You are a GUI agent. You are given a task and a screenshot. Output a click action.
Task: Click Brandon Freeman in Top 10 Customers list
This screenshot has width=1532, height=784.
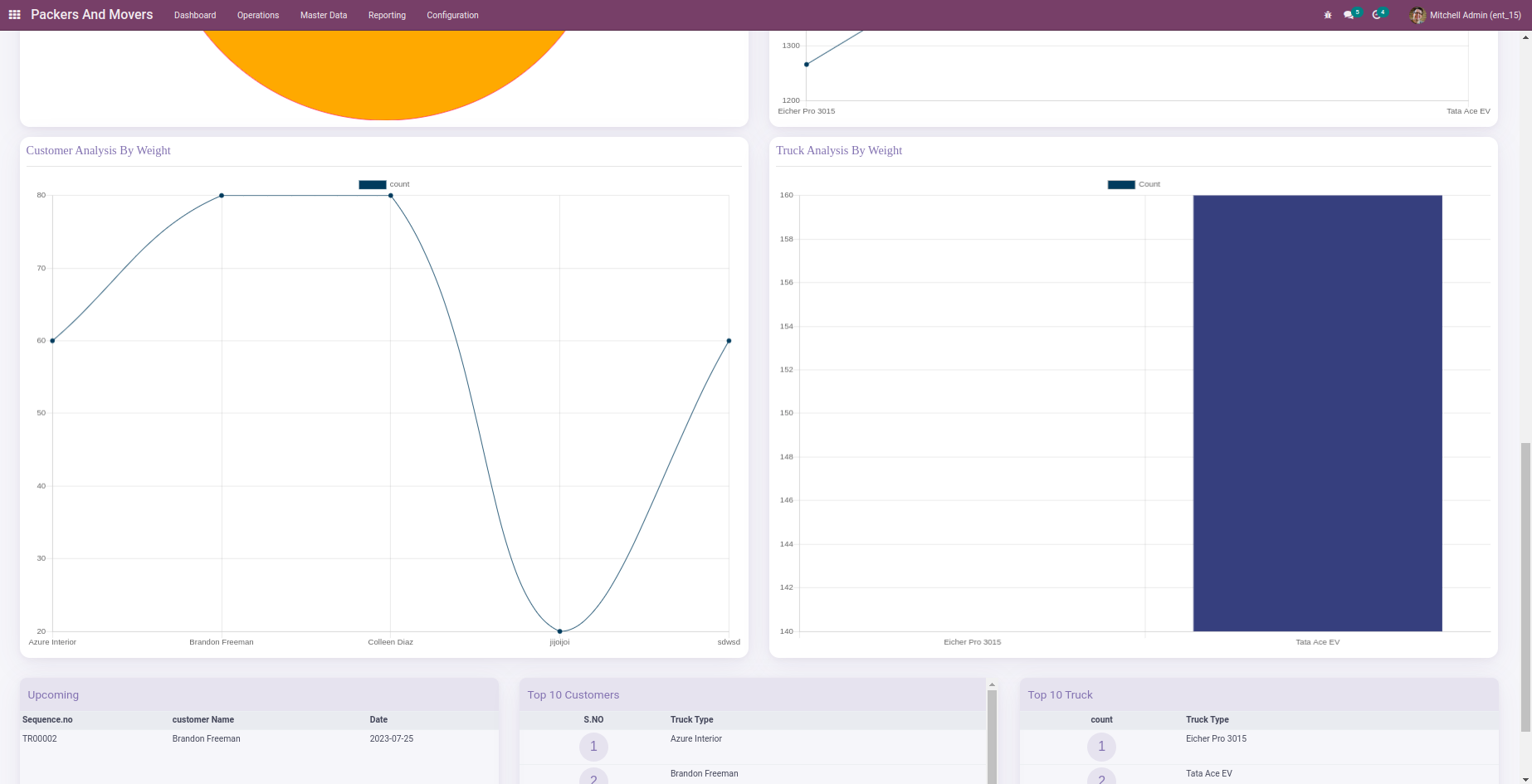[x=704, y=774]
